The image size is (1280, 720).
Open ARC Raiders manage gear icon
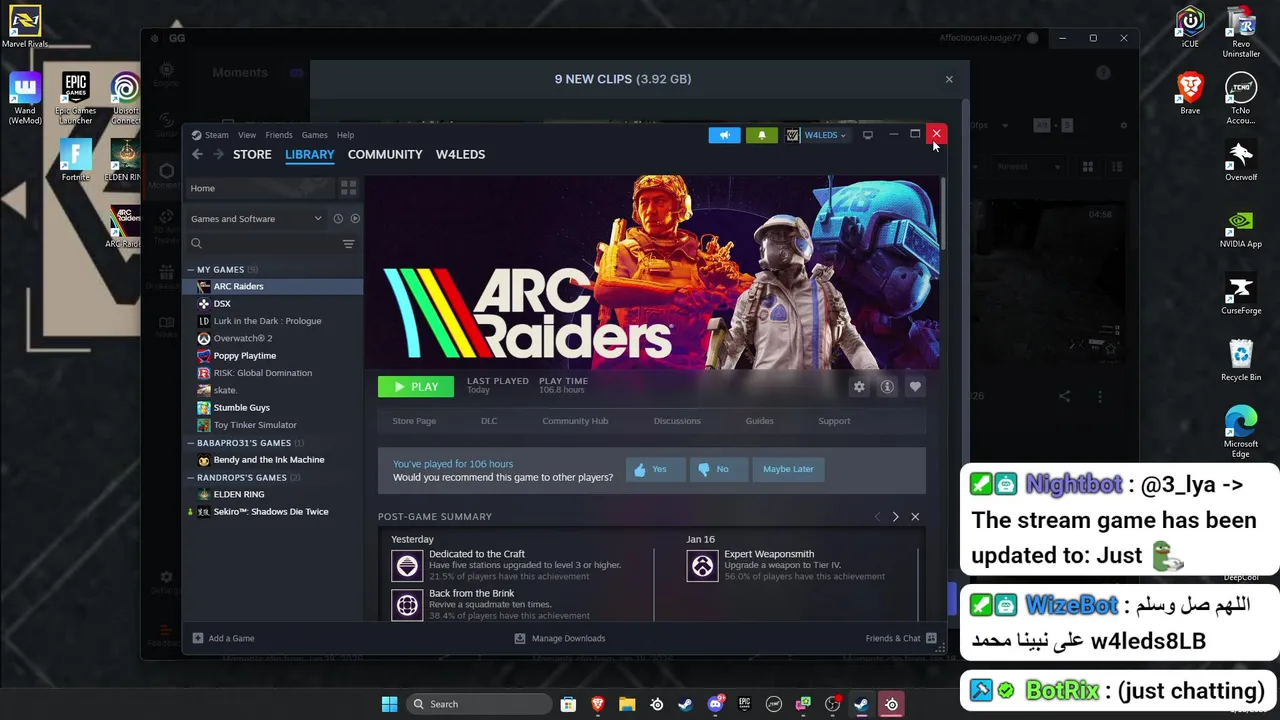[859, 387]
